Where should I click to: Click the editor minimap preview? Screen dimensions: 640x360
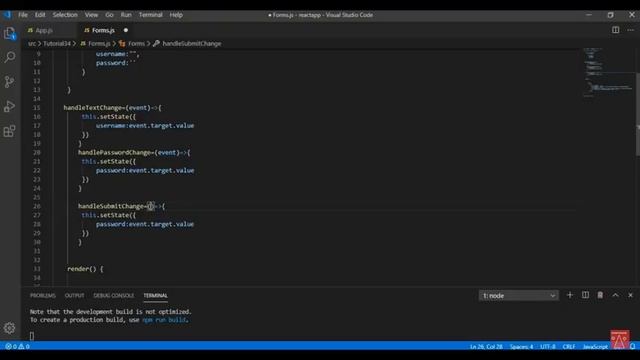pos(608,73)
